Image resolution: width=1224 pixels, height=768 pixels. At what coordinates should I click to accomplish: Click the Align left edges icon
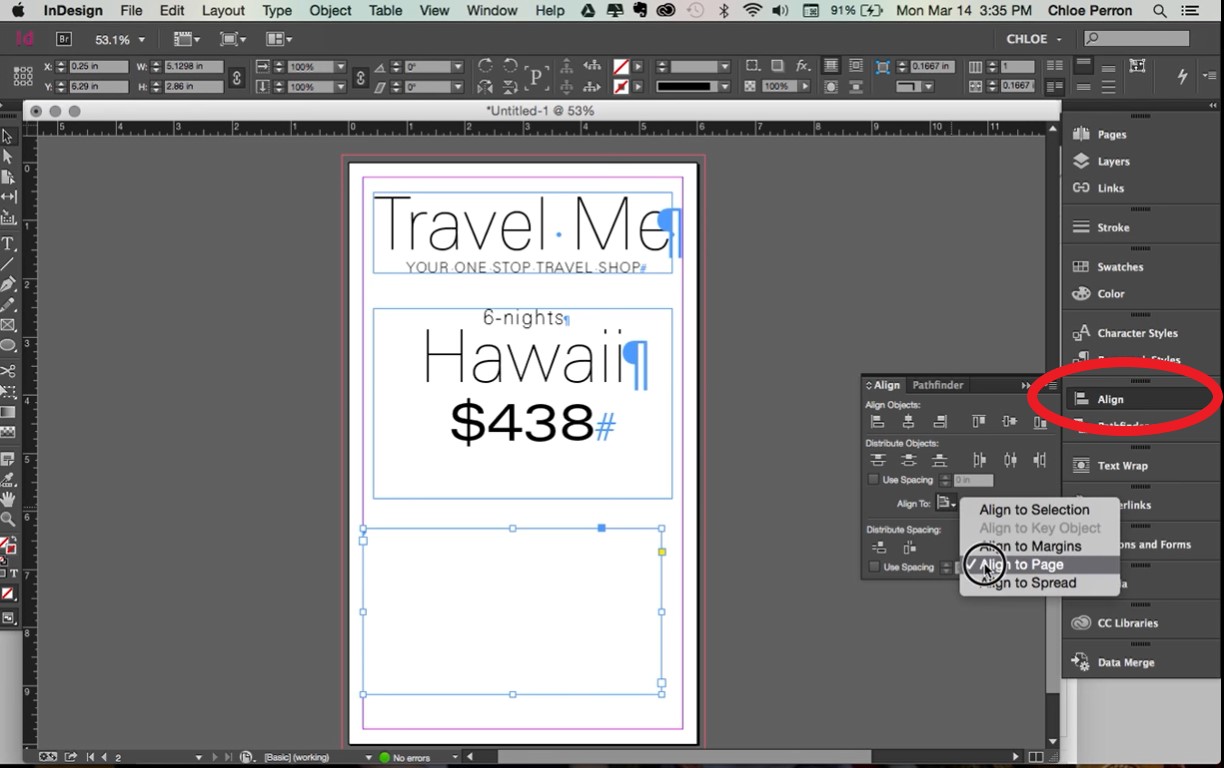[878, 420]
